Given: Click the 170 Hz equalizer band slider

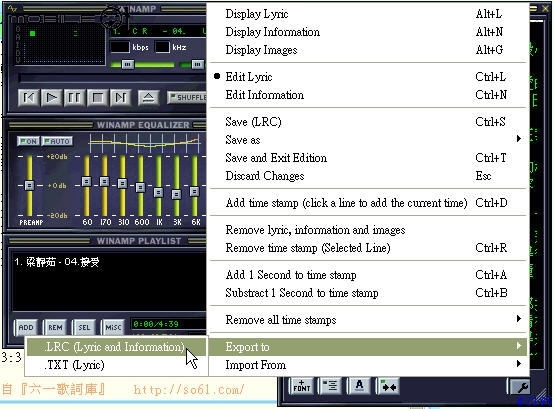Looking at the screenshot, I should coord(104,182).
